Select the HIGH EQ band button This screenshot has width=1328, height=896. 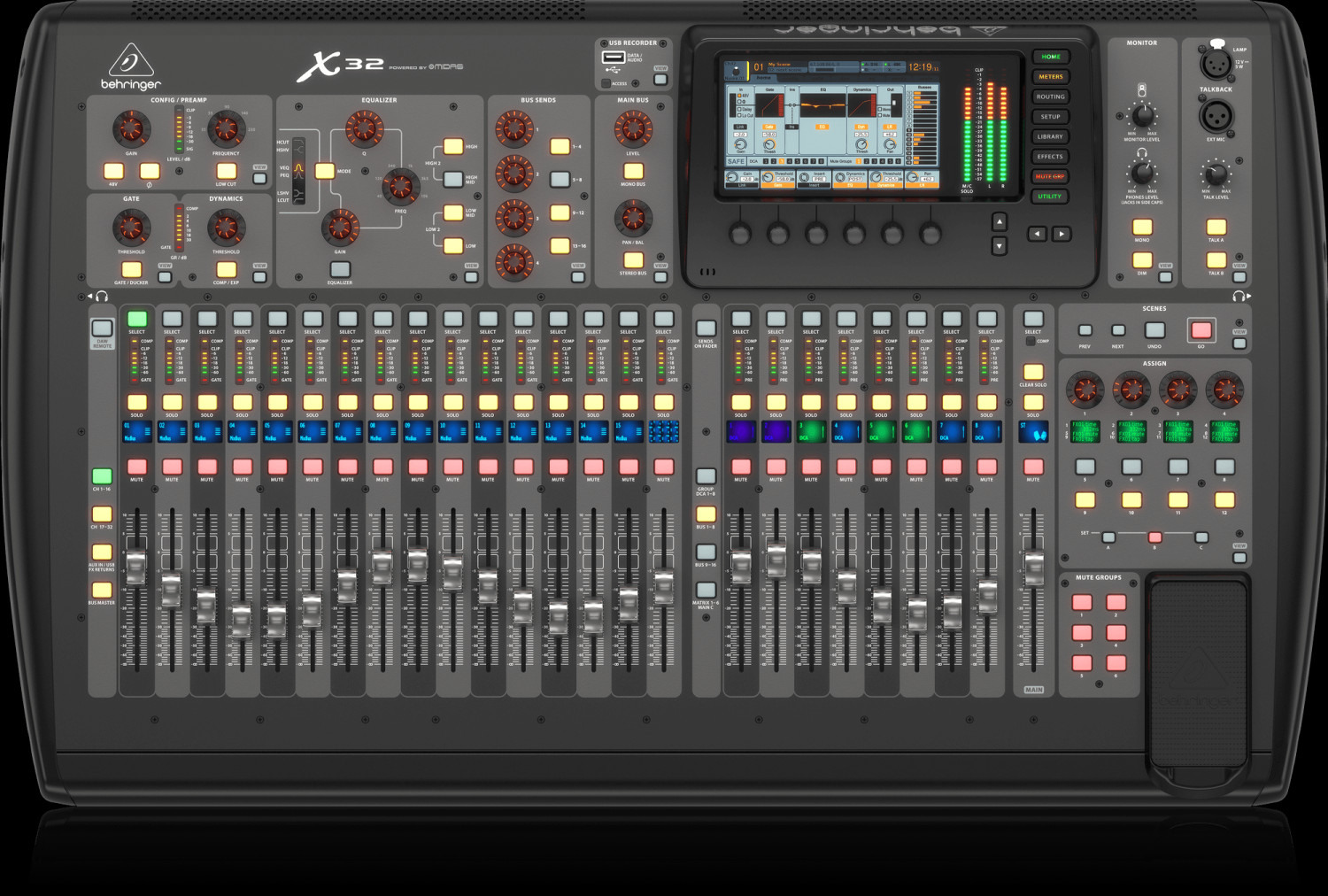tap(453, 147)
